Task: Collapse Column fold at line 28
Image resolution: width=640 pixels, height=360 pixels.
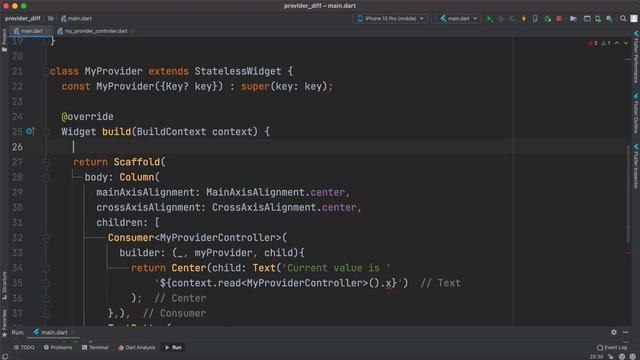Action: [x=46, y=177]
